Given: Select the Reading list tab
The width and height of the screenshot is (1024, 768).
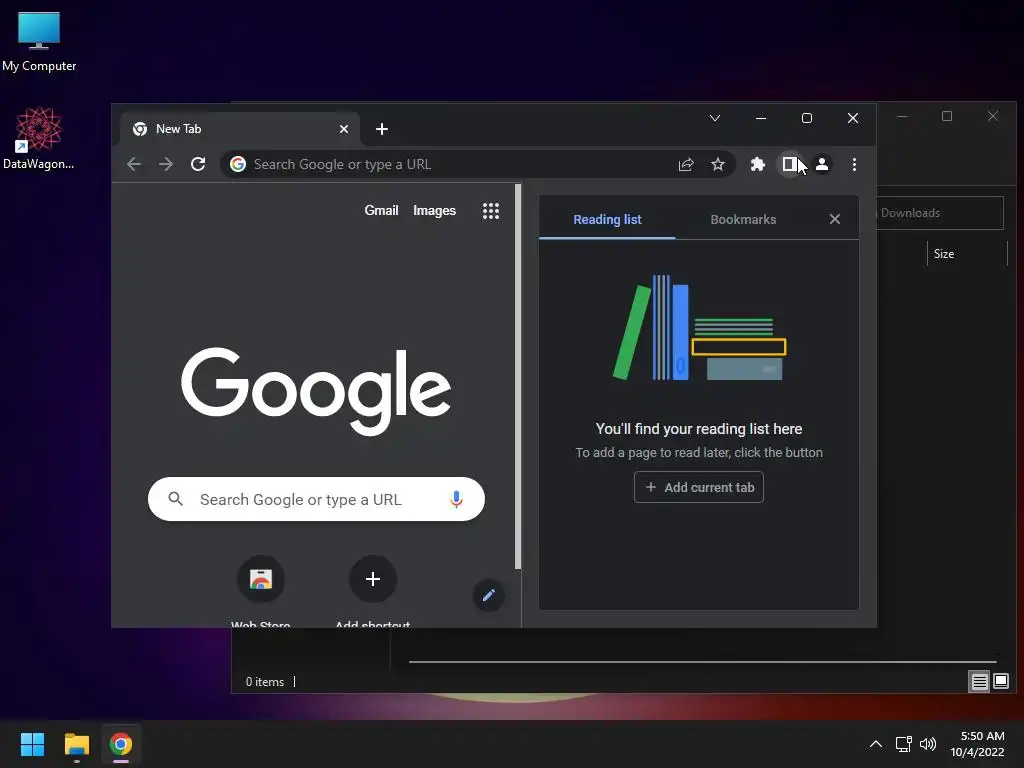Looking at the screenshot, I should [607, 219].
